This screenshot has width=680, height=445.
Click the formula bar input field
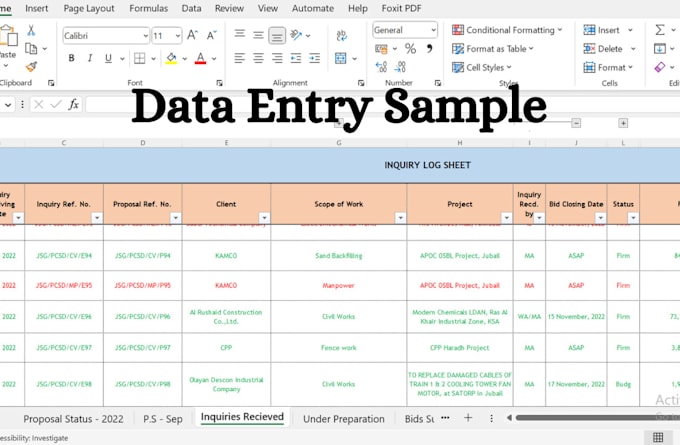[382, 105]
